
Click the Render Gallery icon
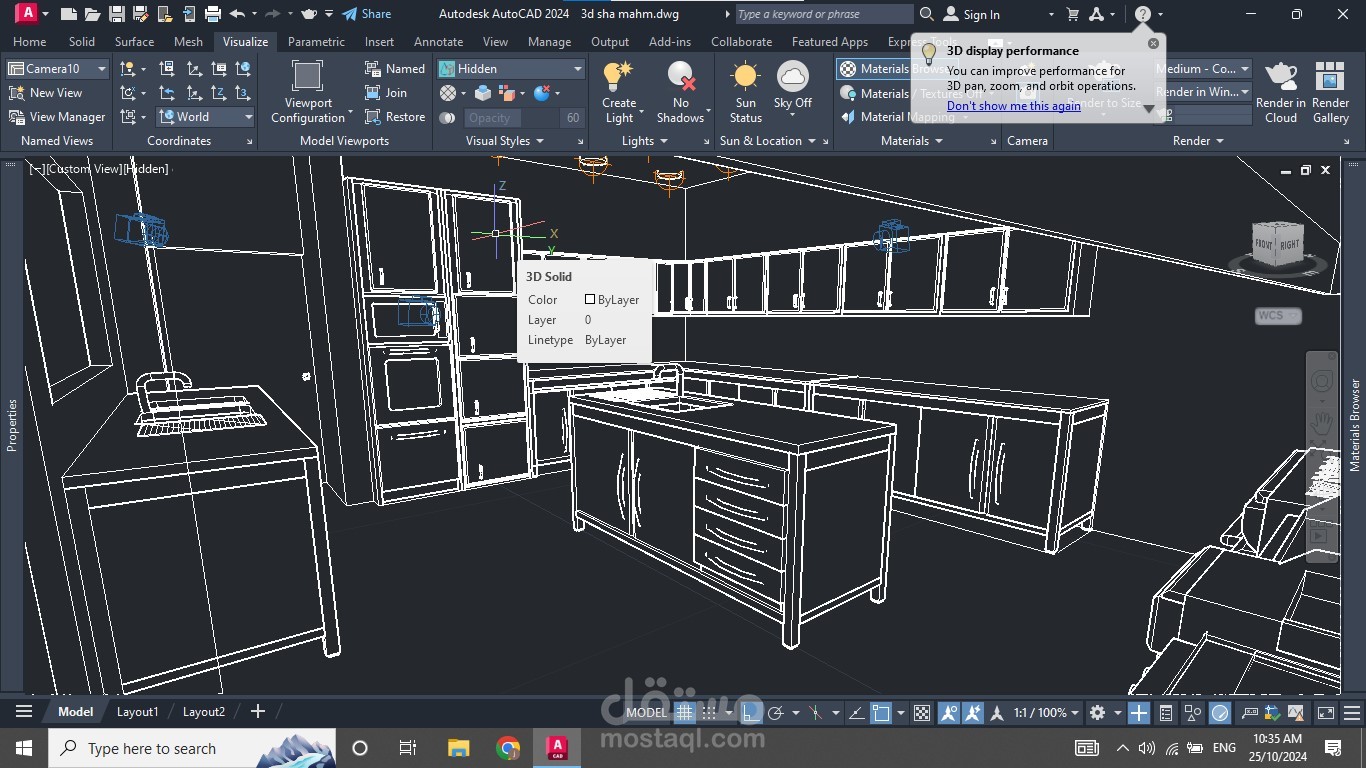1330,78
